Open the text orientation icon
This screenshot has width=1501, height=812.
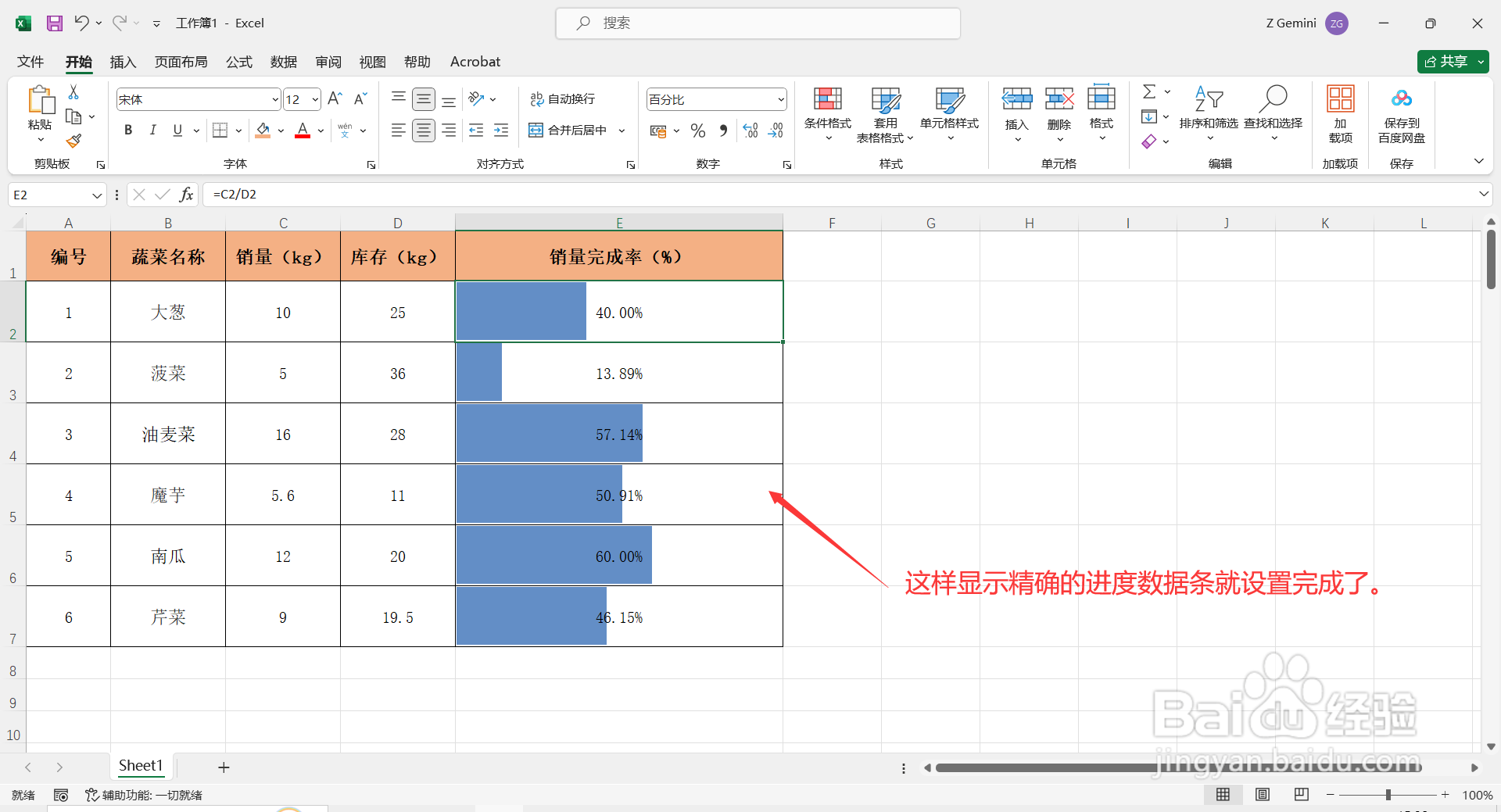(476, 98)
